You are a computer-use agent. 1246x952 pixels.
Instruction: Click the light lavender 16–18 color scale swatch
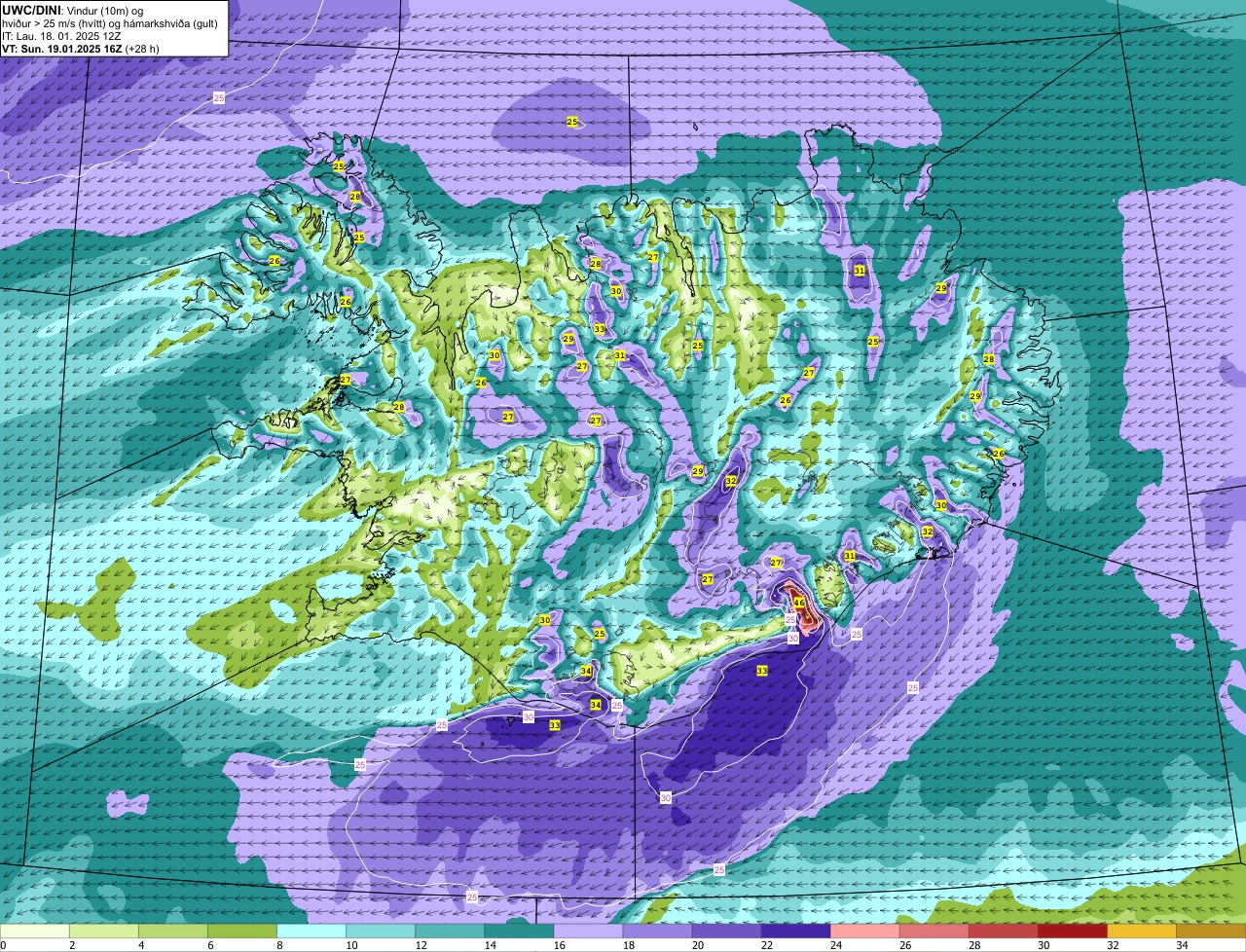[588, 932]
